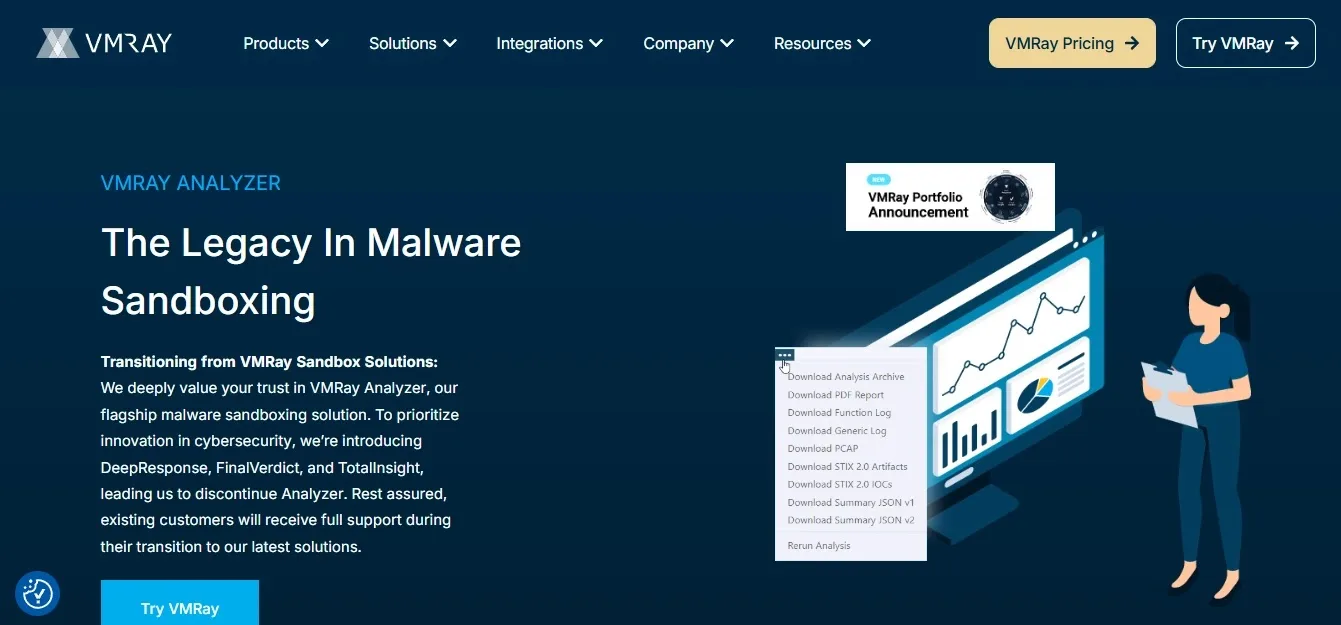Viewport: 1341px width, 625px height.
Task: Click The Legacy In Malware Sandboxing headline
Action: [311, 271]
